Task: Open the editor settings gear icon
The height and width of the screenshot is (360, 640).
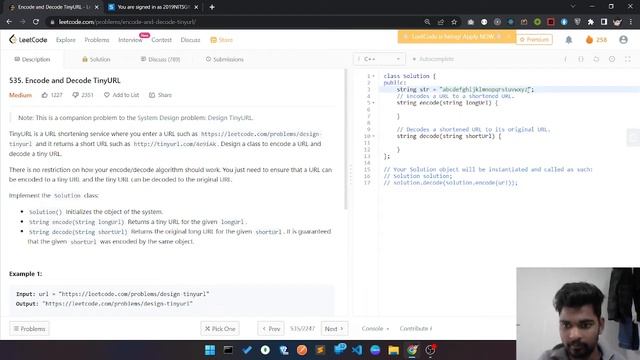Action: click(612, 59)
